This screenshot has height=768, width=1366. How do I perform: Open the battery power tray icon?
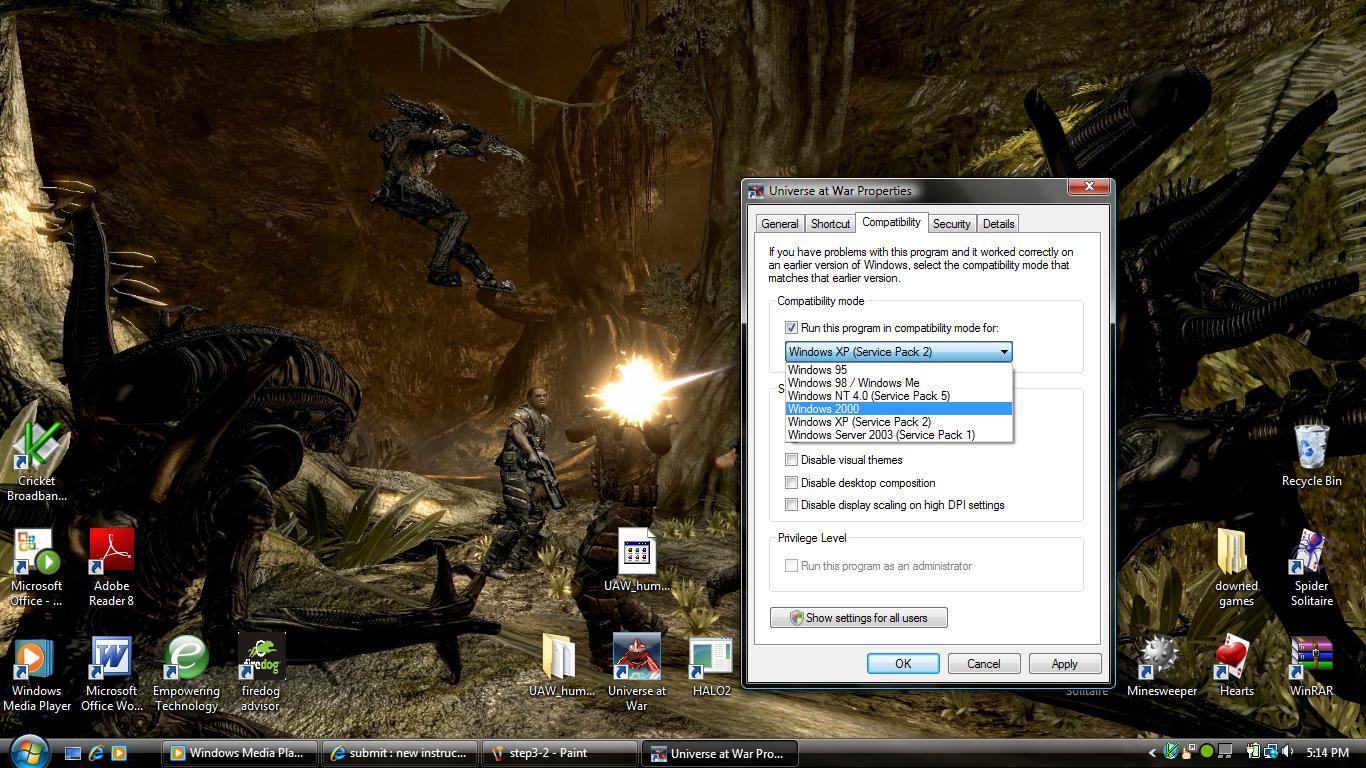1251,752
